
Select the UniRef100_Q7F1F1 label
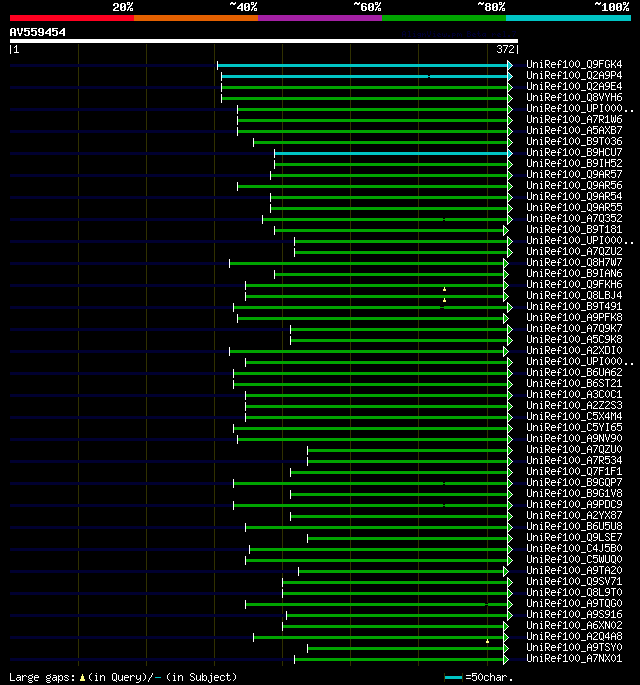pyautogui.click(x=574, y=472)
